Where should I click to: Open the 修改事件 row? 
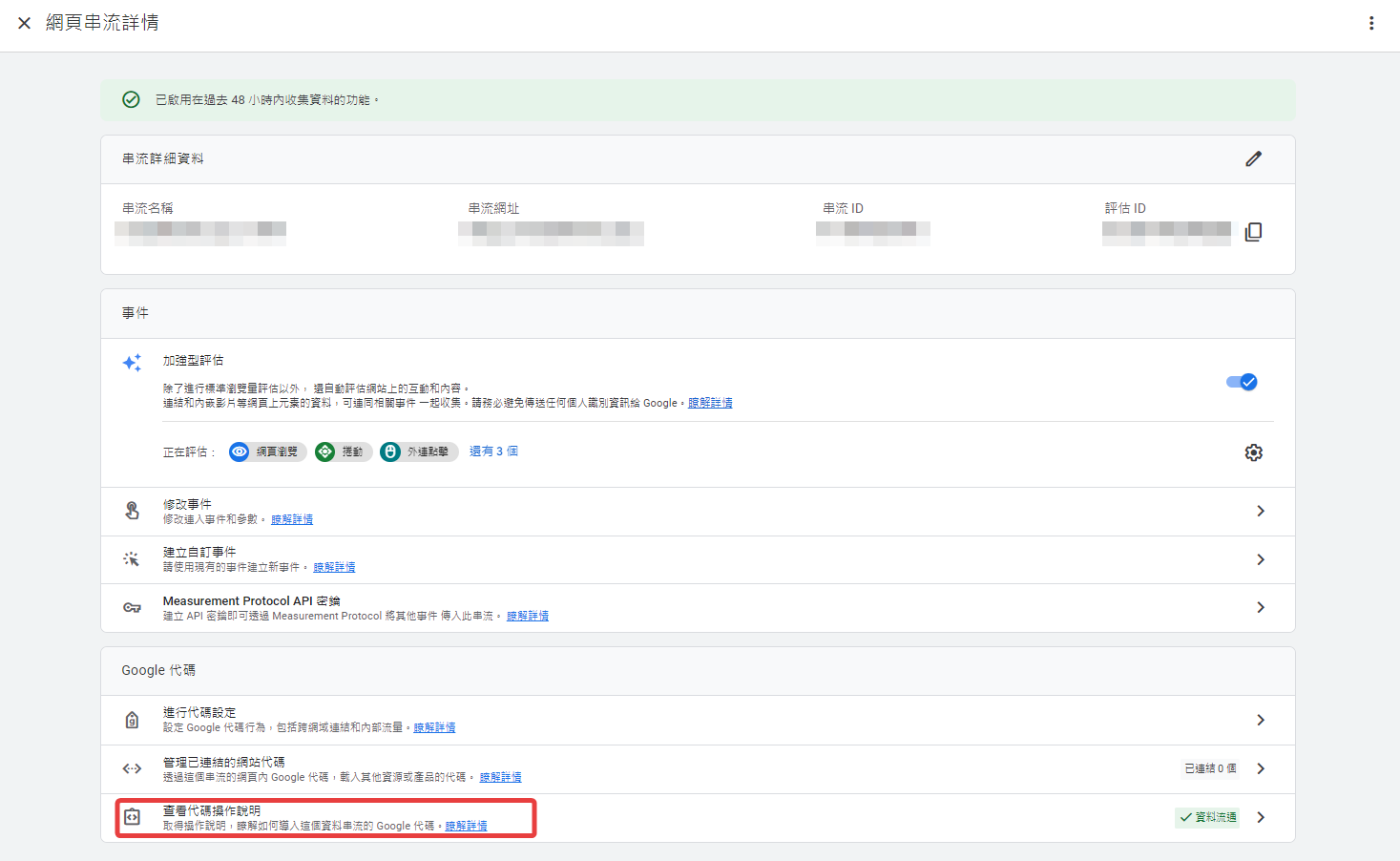[698, 512]
